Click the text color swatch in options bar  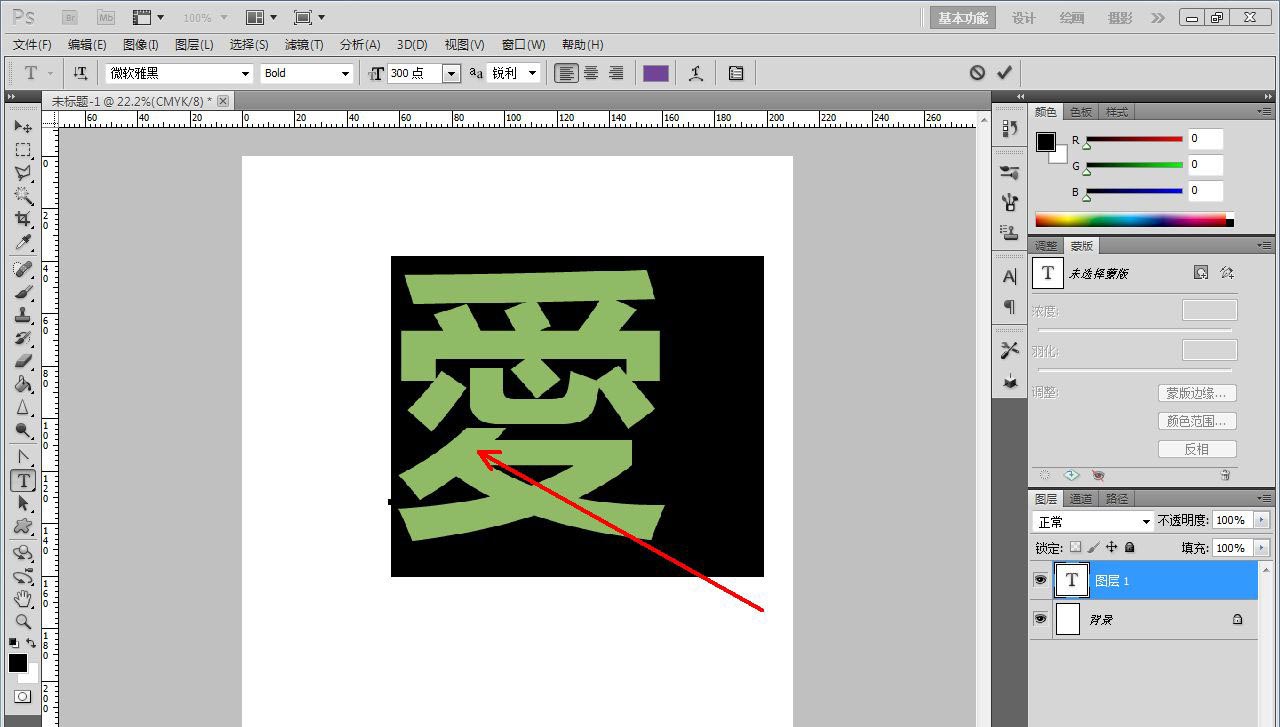[656, 73]
